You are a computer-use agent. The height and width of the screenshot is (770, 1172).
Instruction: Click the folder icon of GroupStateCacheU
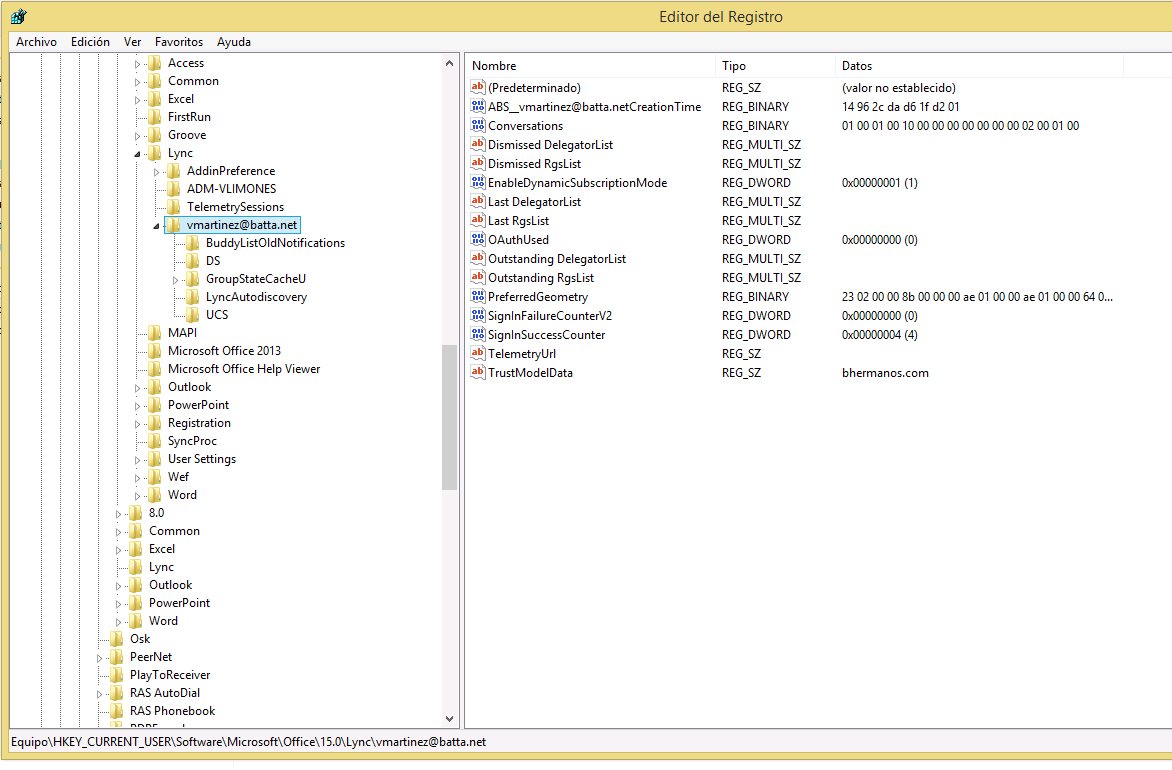tap(193, 279)
